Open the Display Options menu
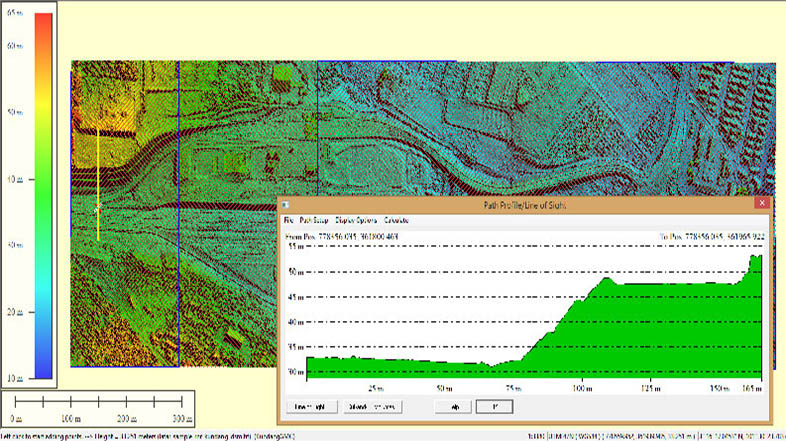786x441 pixels. (x=357, y=219)
